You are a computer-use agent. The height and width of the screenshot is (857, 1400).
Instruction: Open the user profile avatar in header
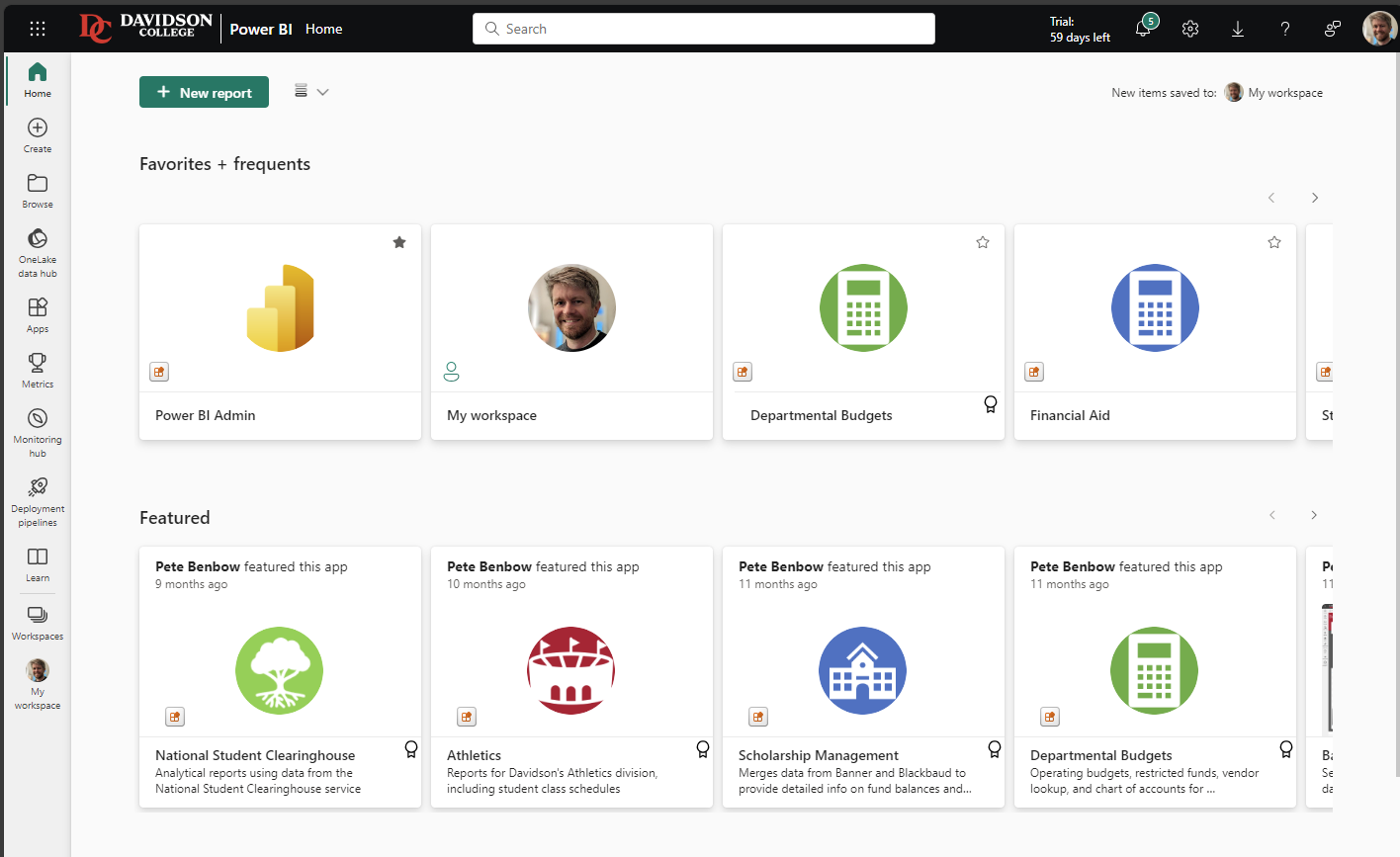(1379, 29)
